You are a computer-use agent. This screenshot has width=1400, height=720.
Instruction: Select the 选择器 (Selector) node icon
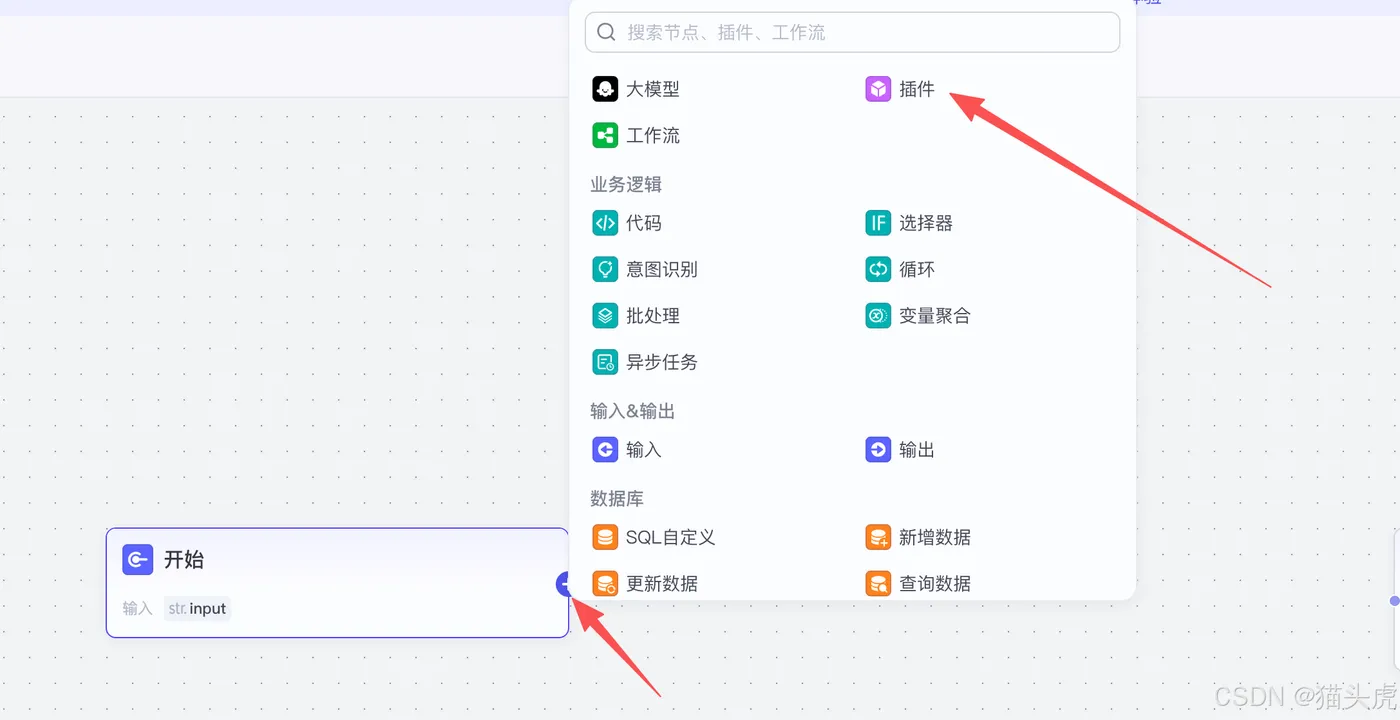pos(877,223)
